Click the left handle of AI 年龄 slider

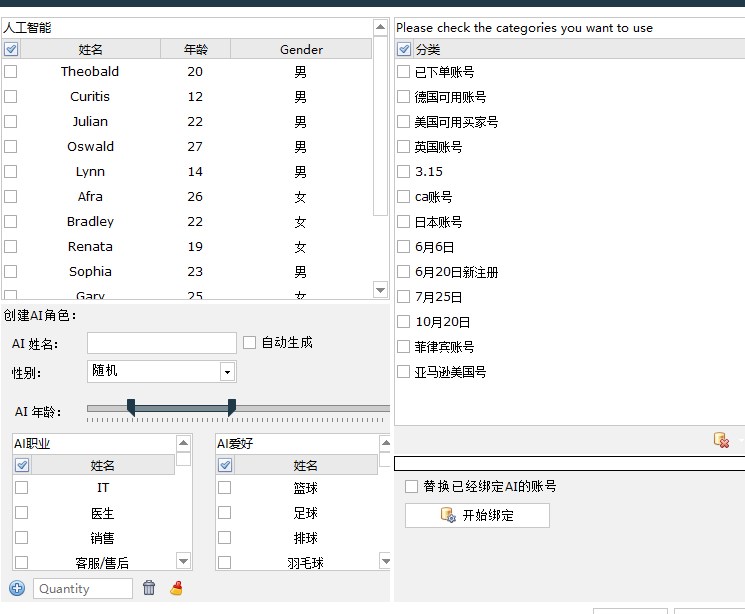tap(131, 408)
